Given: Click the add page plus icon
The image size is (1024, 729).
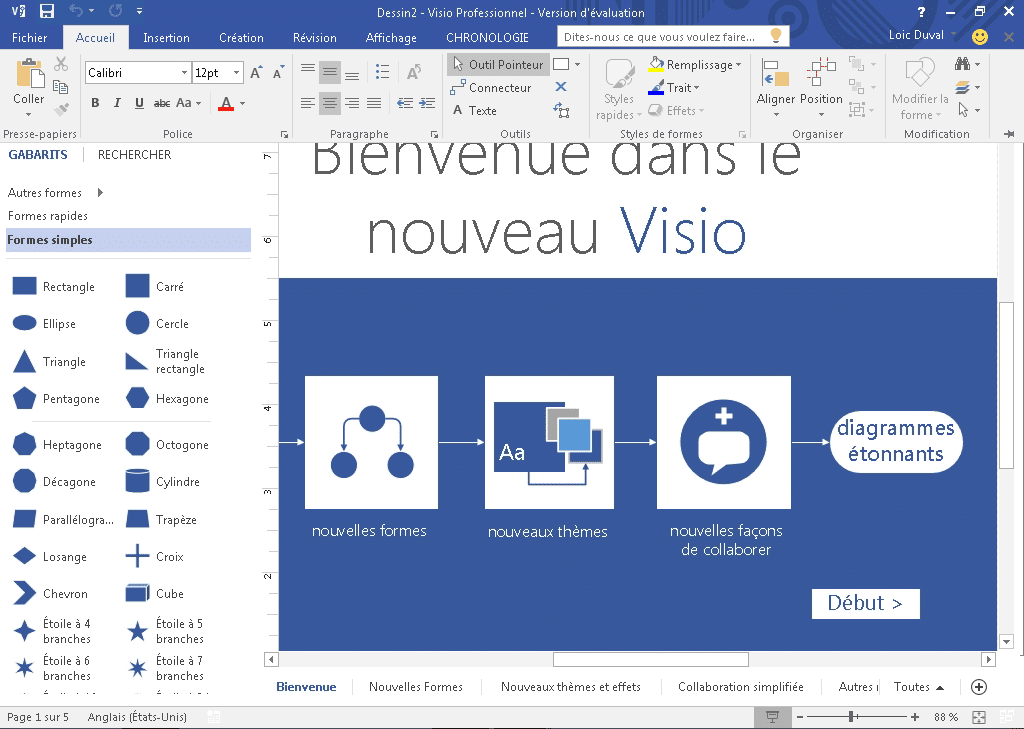Looking at the screenshot, I should pyautogui.click(x=978, y=687).
